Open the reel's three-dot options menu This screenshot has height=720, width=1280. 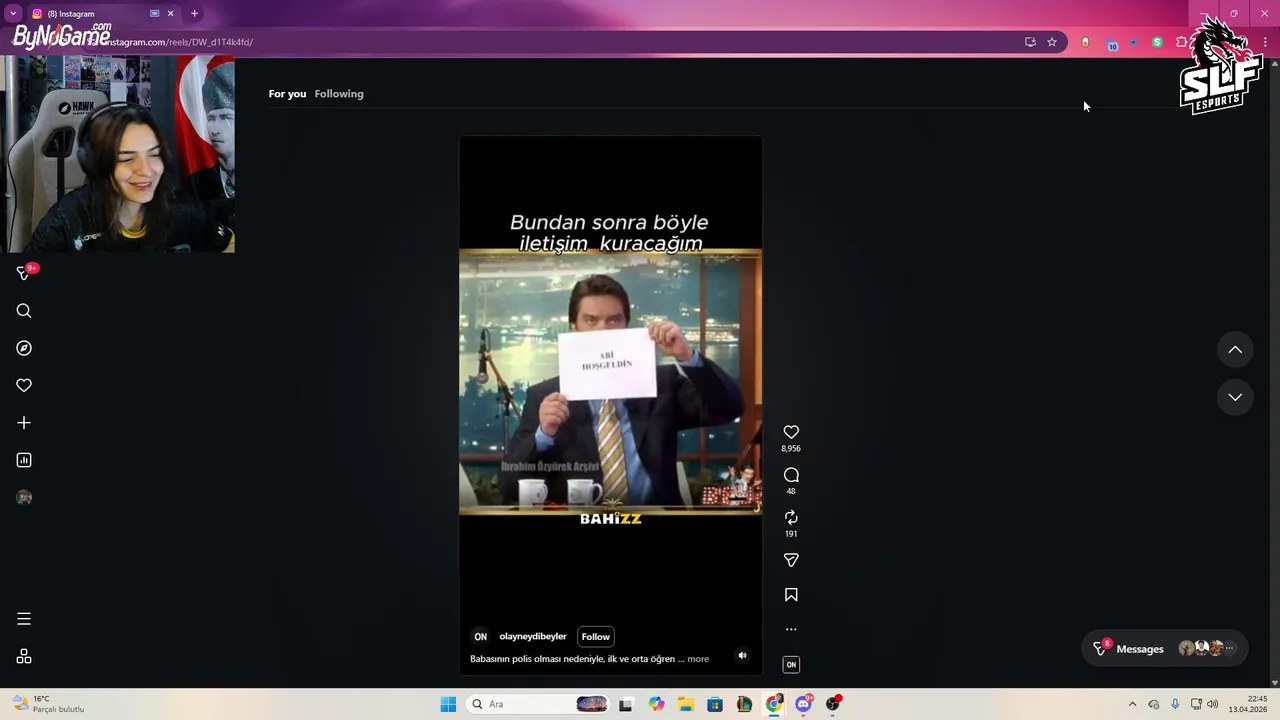click(x=791, y=629)
